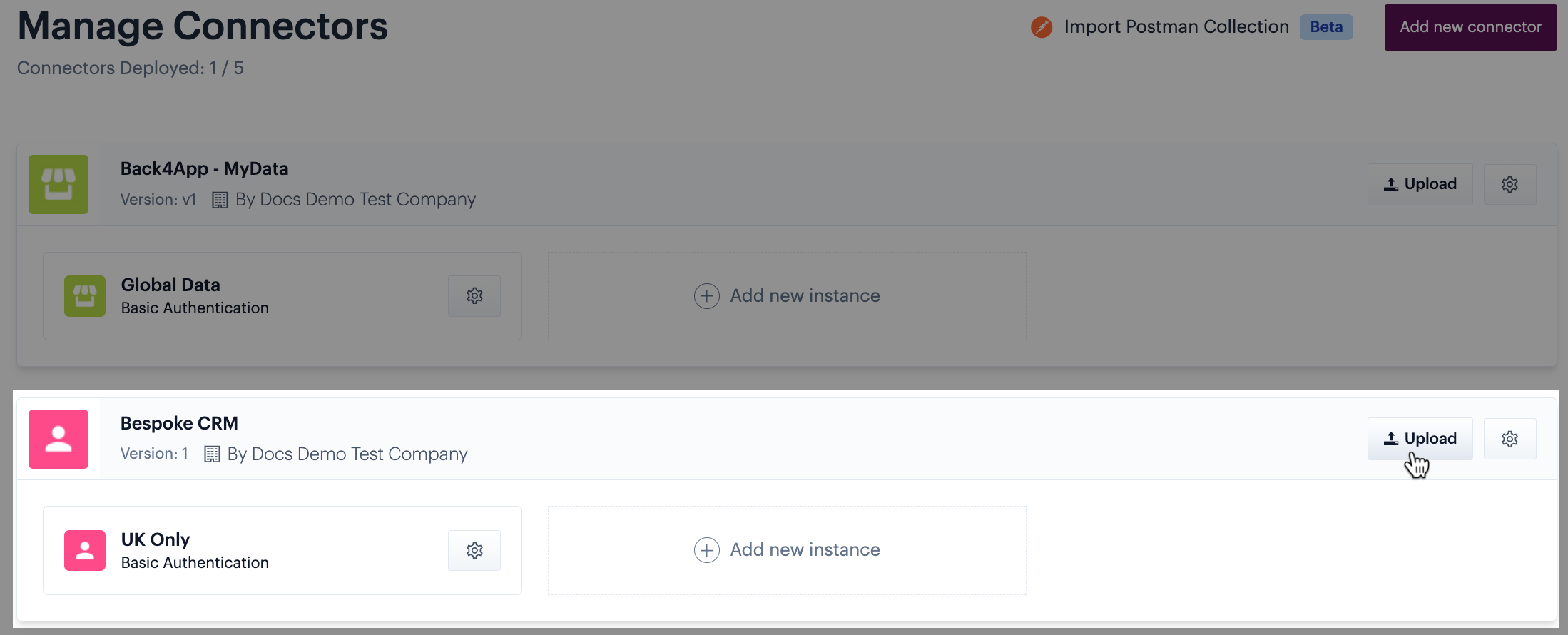This screenshot has height=635, width=1568.
Task: Add new instance to Bespoke CRM
Action: pos(787,550)
